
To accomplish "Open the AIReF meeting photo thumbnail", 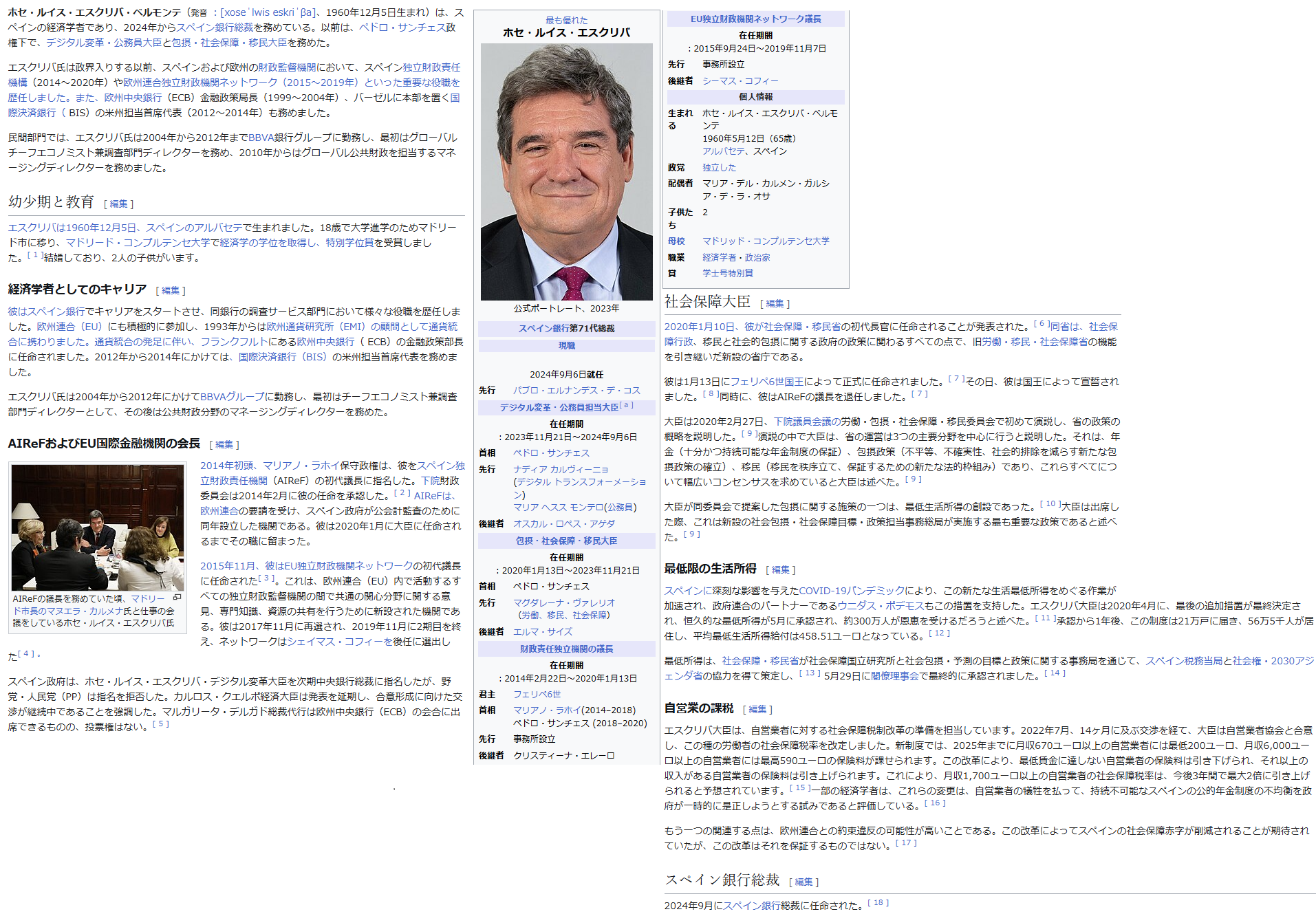I will click(x=98, y=527).
